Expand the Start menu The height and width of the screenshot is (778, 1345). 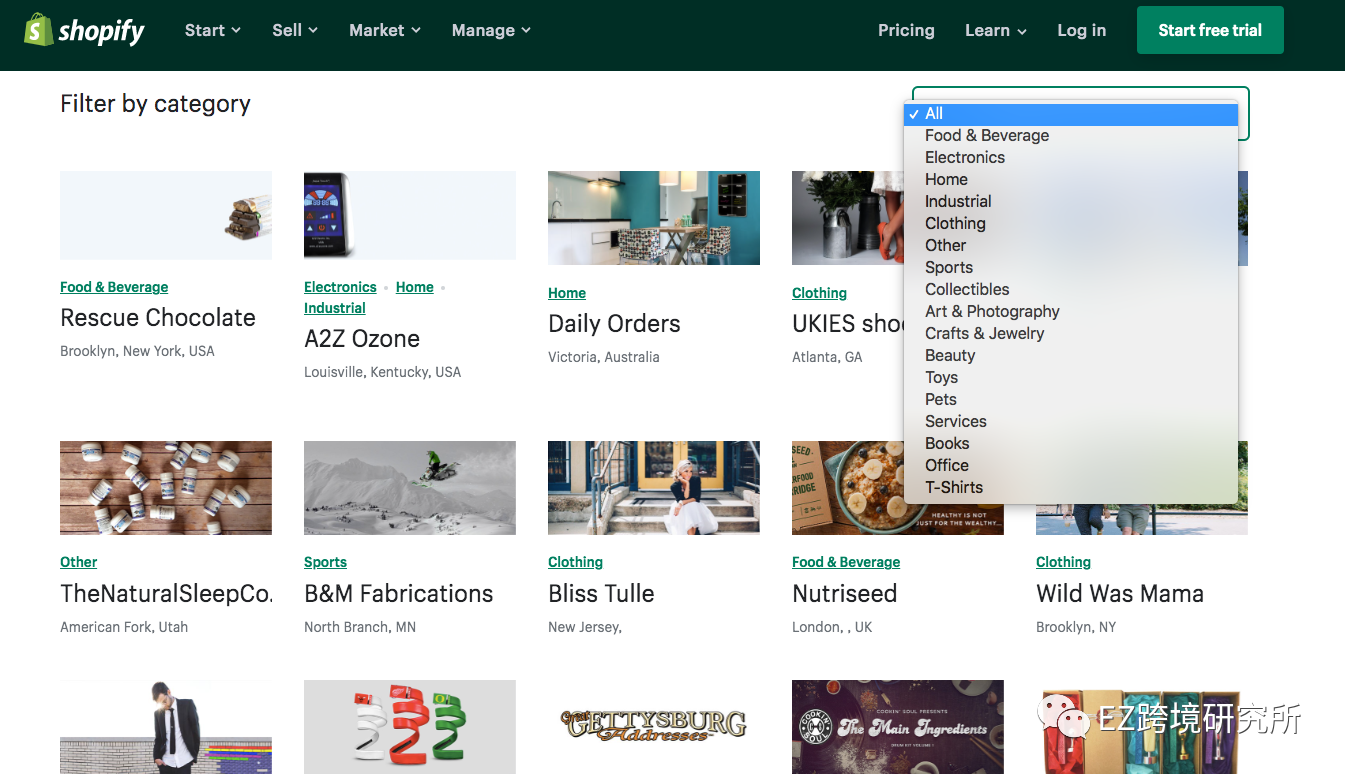click(x=212, y=30)
